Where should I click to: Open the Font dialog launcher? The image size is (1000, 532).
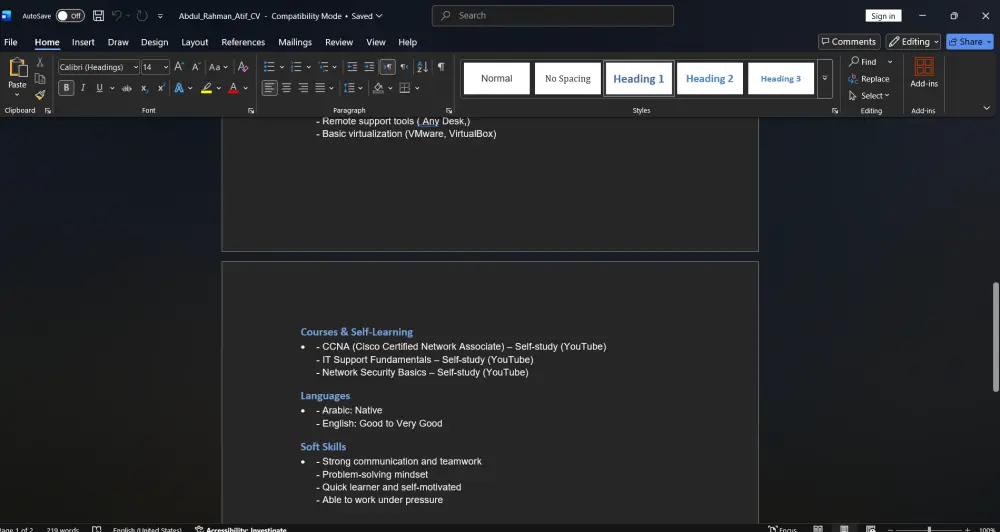tap(251, 111)
